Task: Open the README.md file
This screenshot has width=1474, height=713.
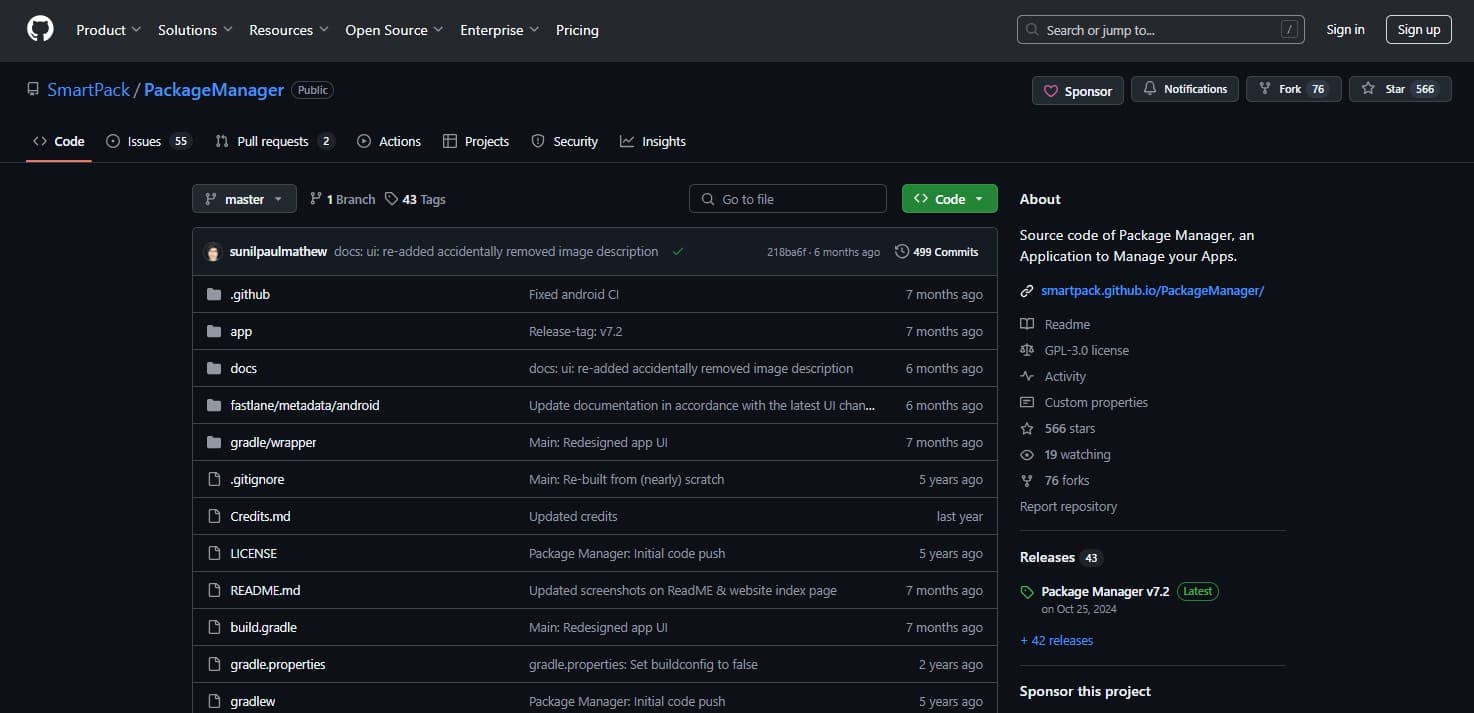Action: (265, 590)
